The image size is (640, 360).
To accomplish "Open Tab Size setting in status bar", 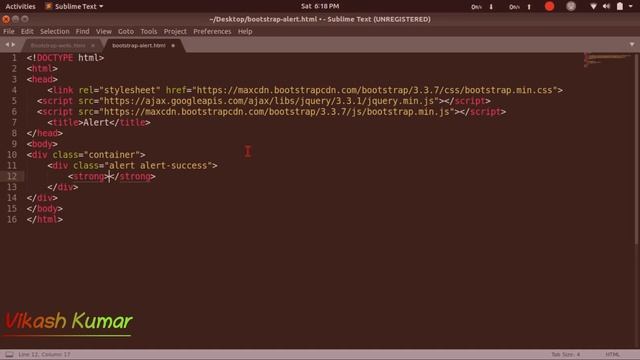I will pyautogui.click(x=565, y=354).
